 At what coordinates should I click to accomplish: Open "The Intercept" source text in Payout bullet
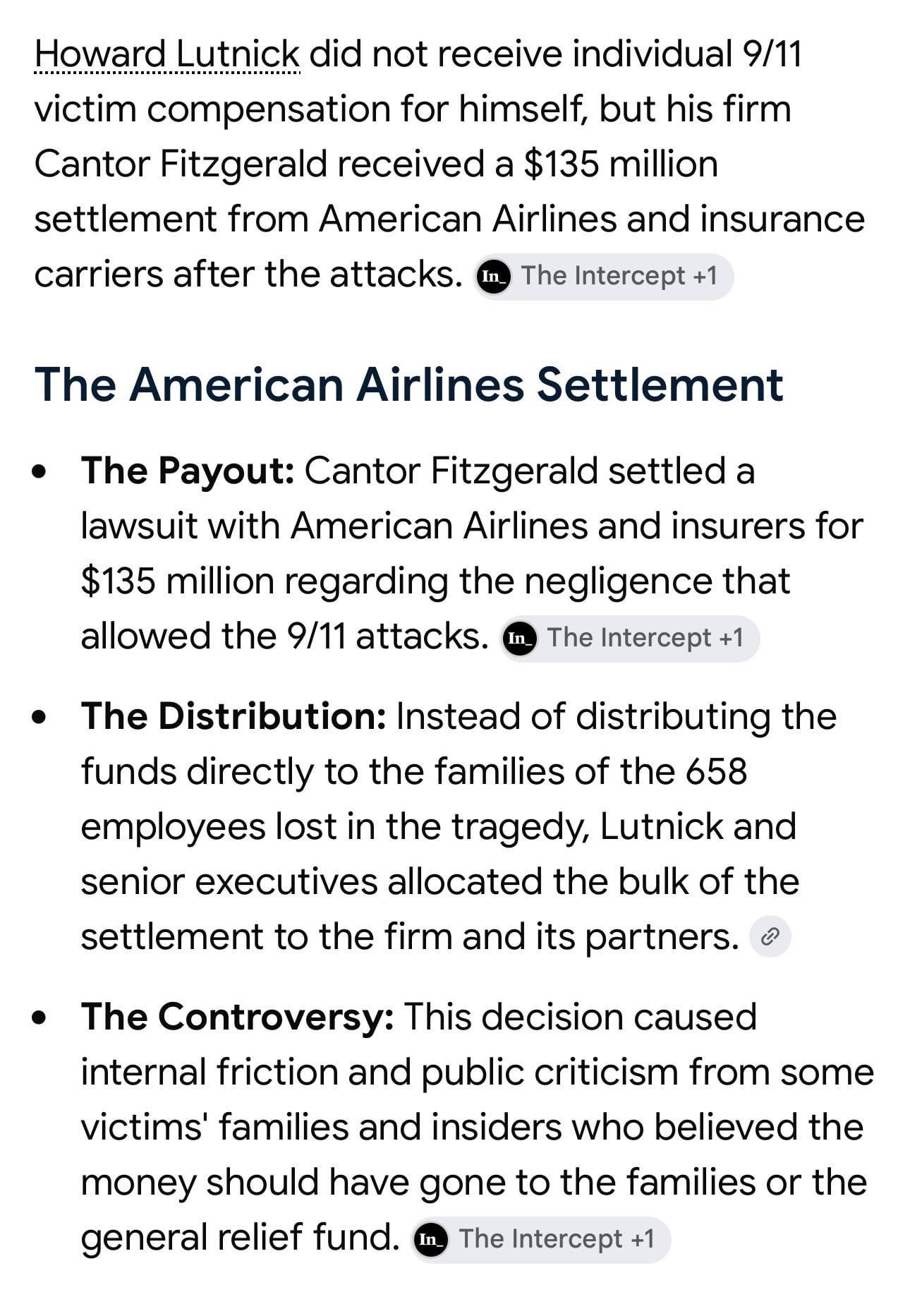pos(629,638)
